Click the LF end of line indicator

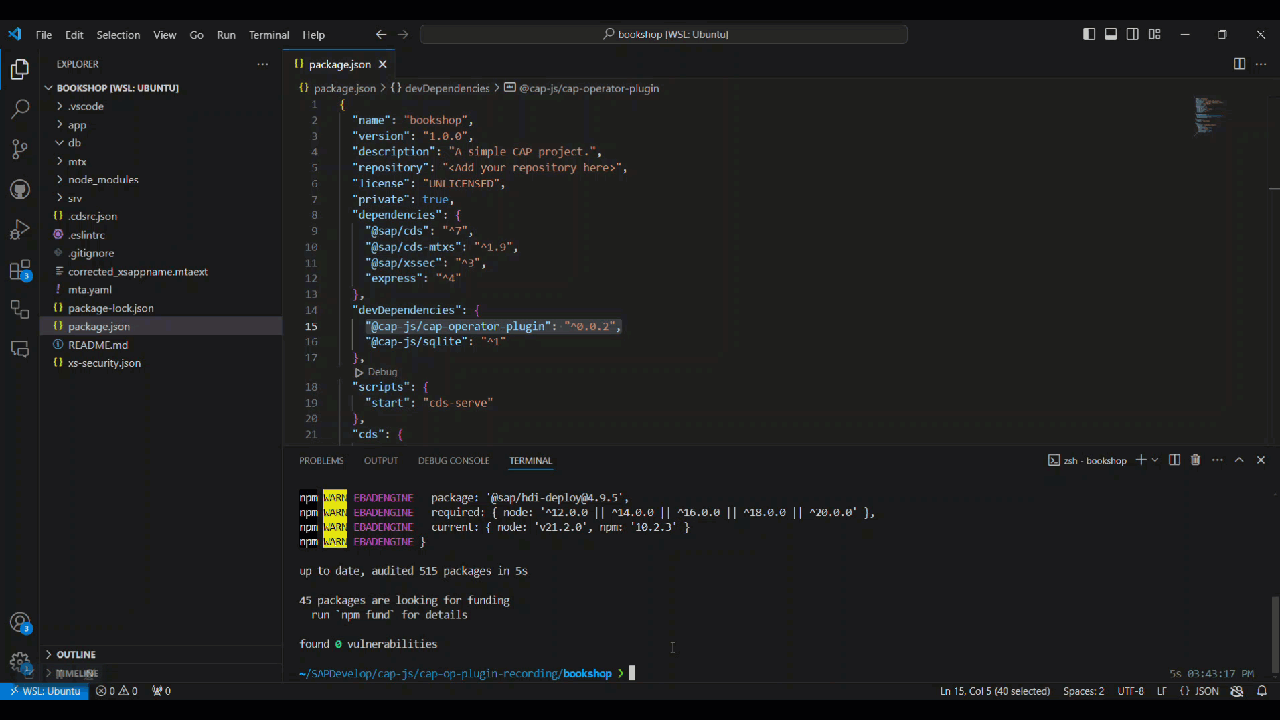point(1162,691)
